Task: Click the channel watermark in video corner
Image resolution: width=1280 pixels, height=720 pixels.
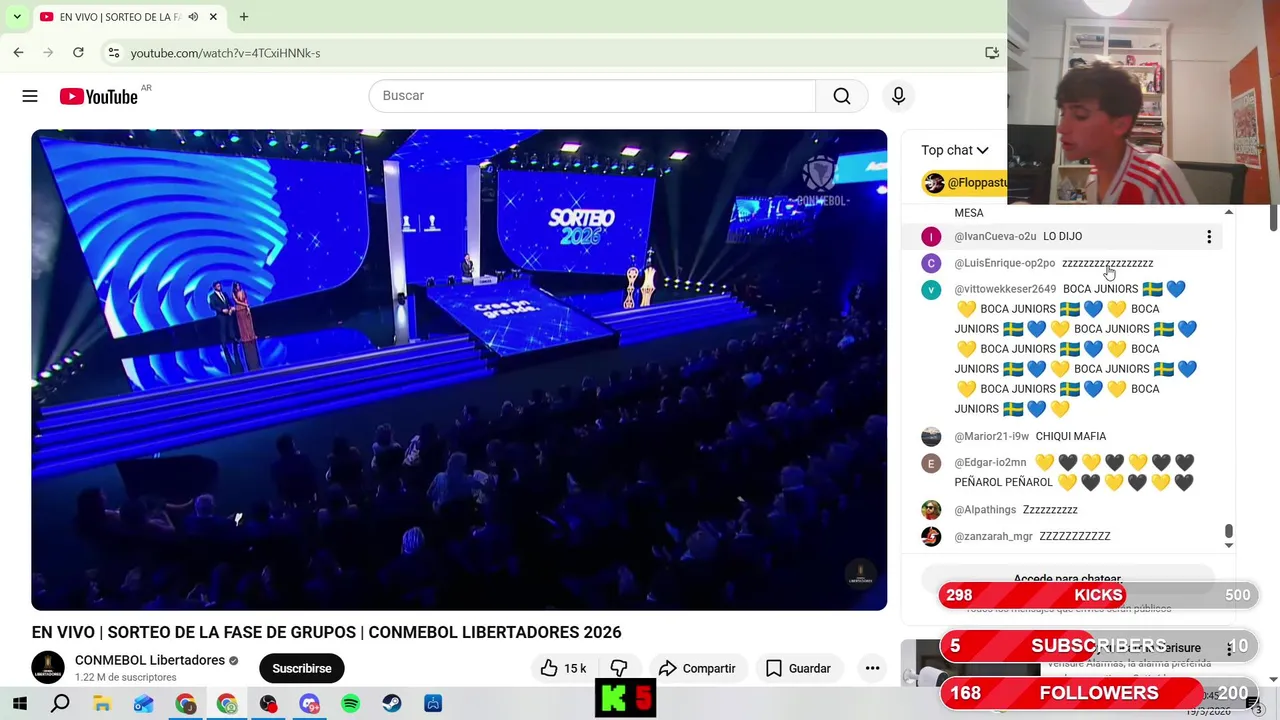Action: tap(860, 574)
